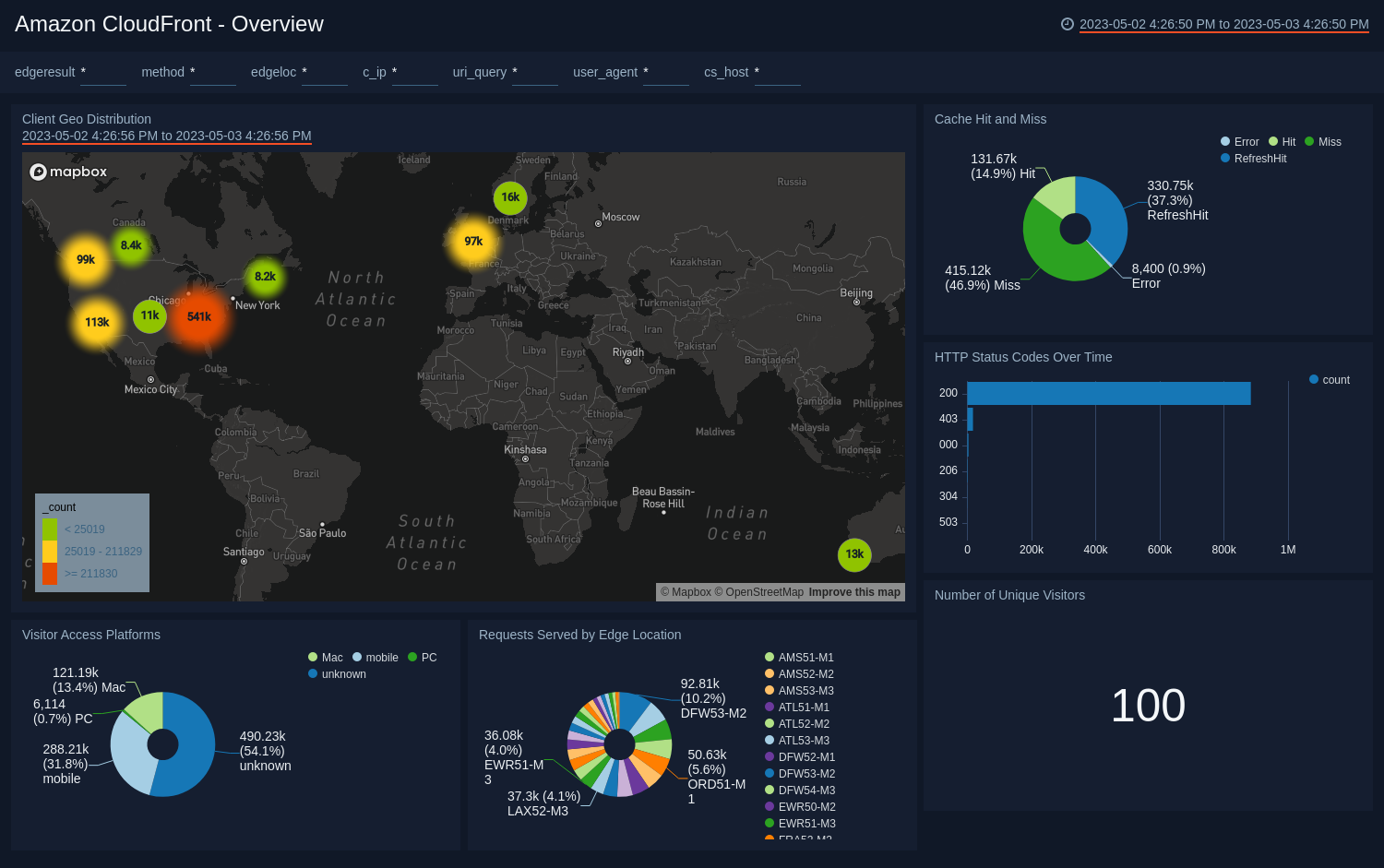Viewport: 1384px width, 868px height.
Task: Select the 13k marker near Australia
Action: click(x=854, y=554)
